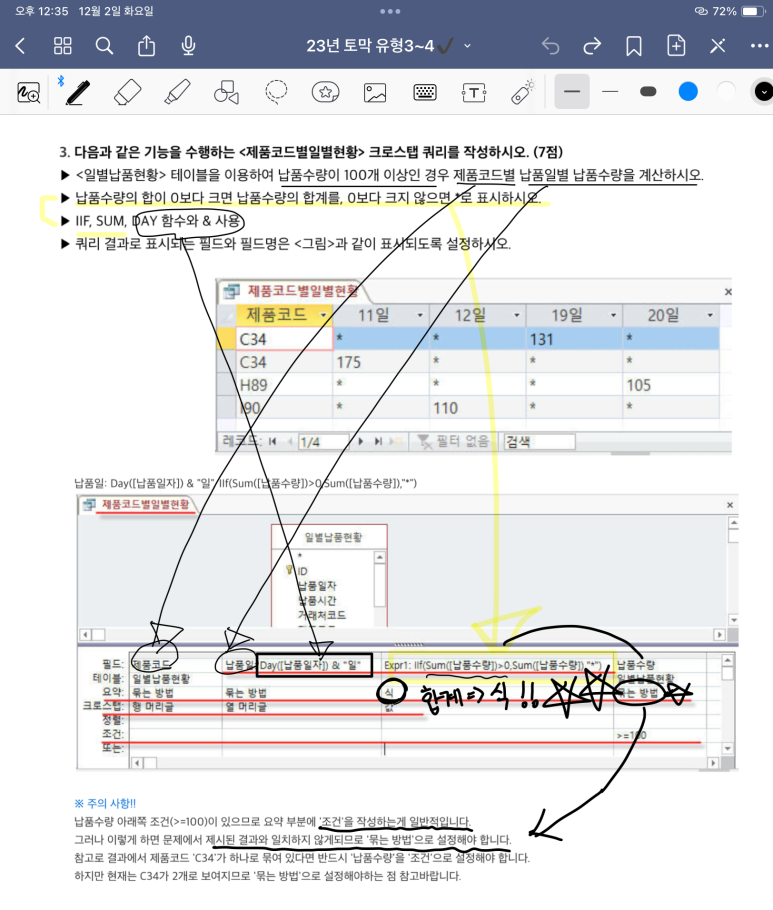This screenshot has height=910, width=773.
Task: Choose the thick stroke width
Action: tap(572, 92)
